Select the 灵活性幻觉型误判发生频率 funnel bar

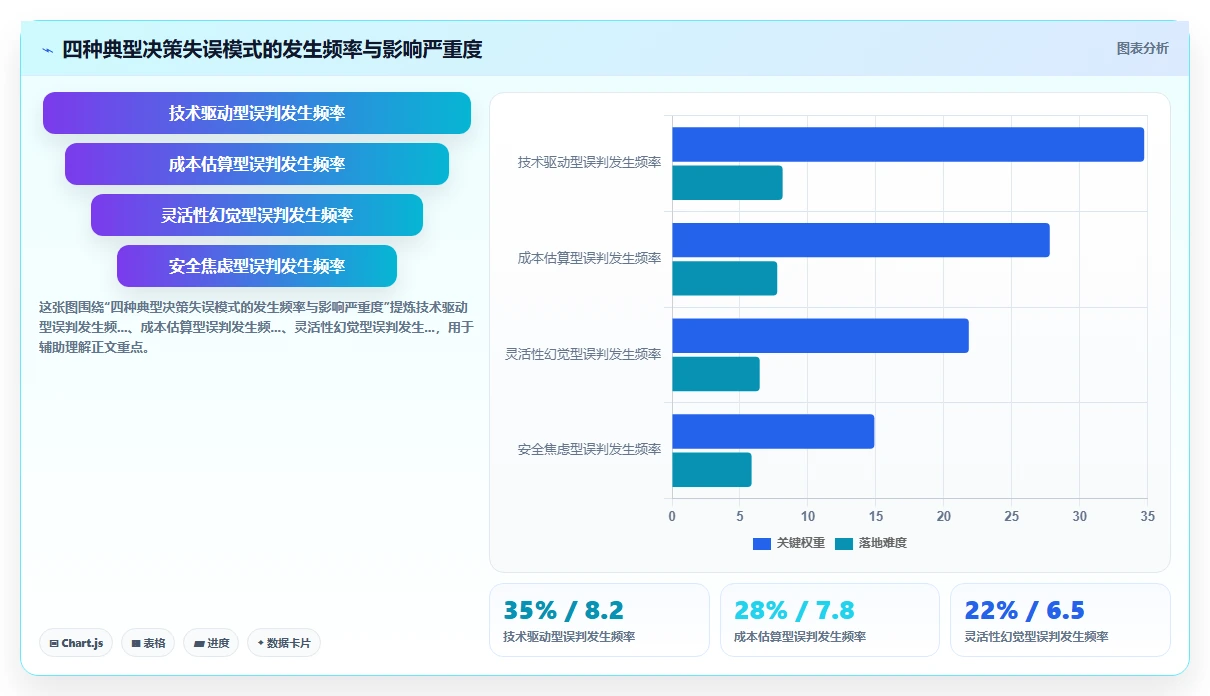257,215
